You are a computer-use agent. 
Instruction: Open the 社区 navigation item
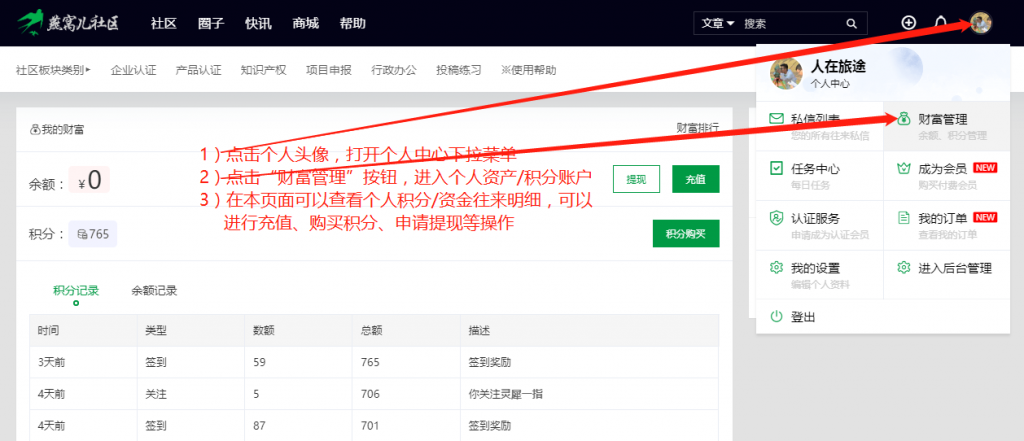(164, 24)
